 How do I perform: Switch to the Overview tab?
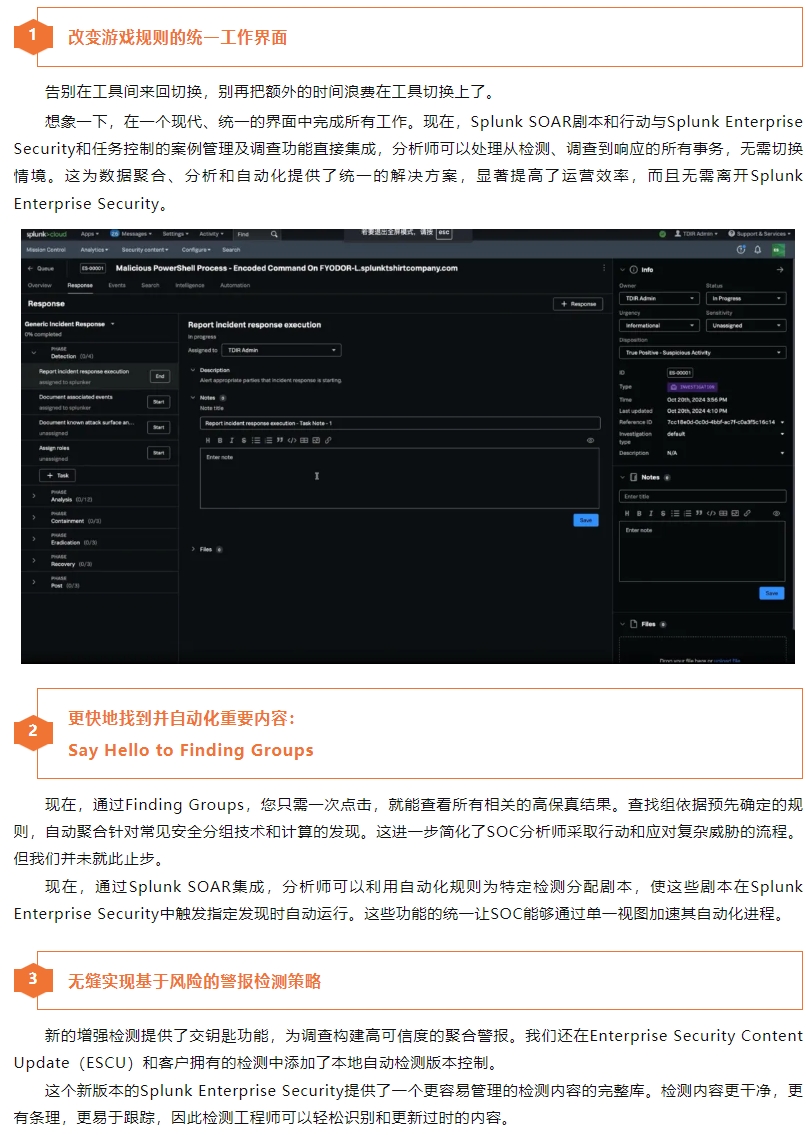pos(39,285)
